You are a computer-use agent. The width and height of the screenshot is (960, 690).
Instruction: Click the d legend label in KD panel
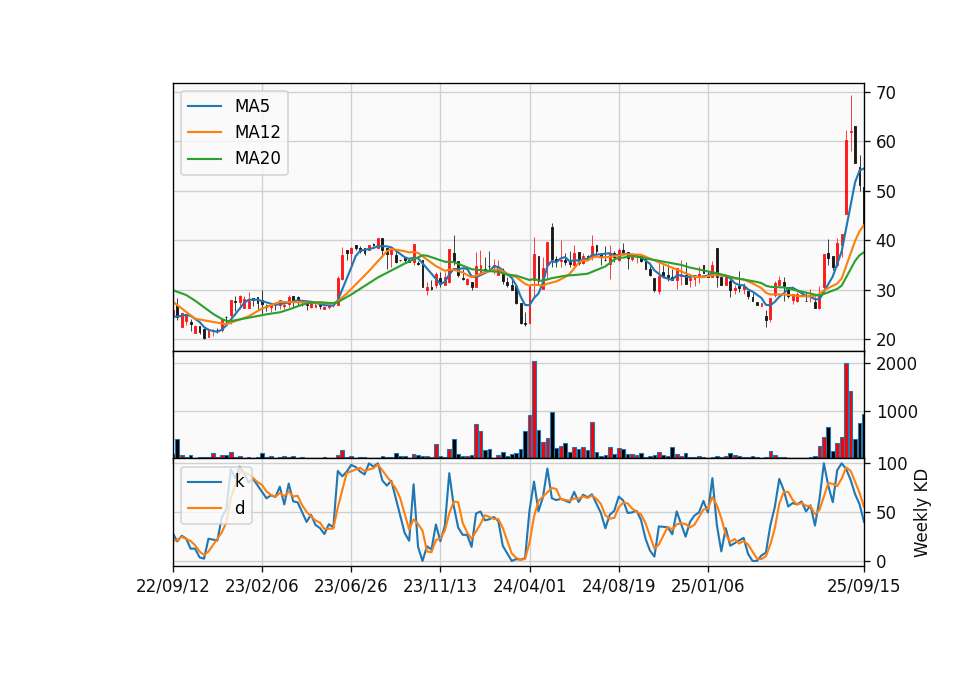[239, 508]
